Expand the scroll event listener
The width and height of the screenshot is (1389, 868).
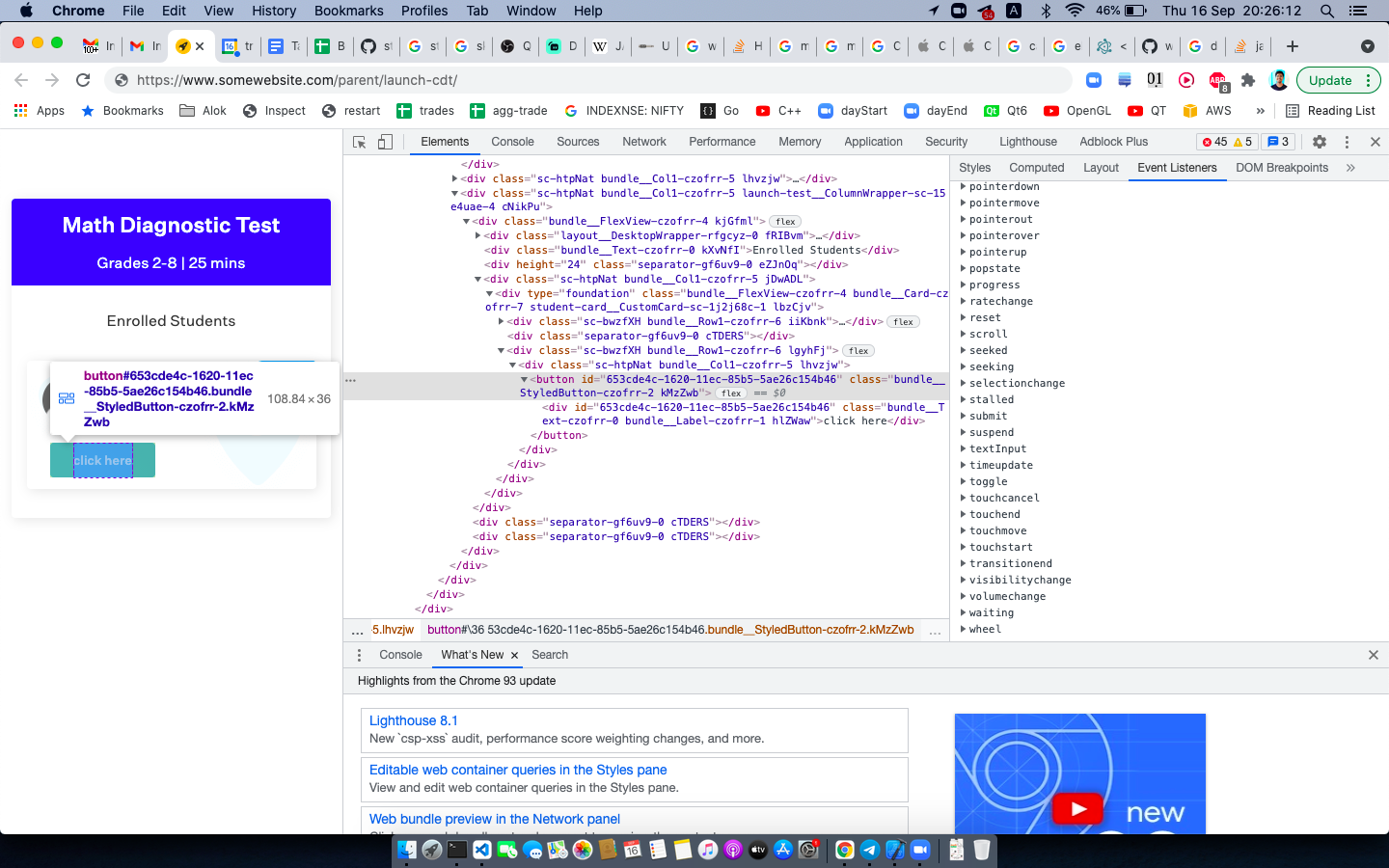(x=964, y=335)
